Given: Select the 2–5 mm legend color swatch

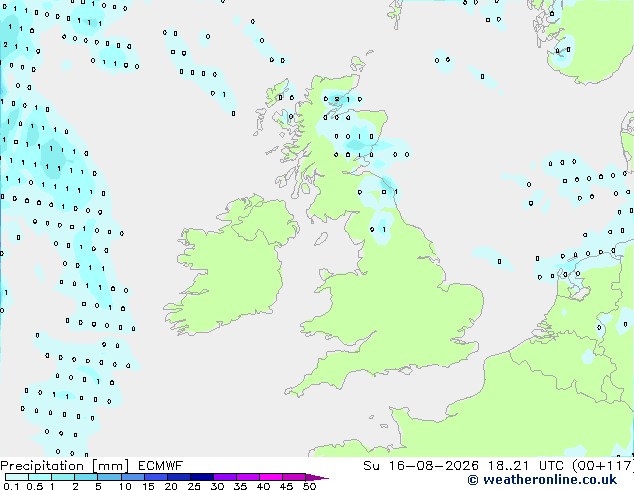Looking at the screenshot, I should coord(86,477).
